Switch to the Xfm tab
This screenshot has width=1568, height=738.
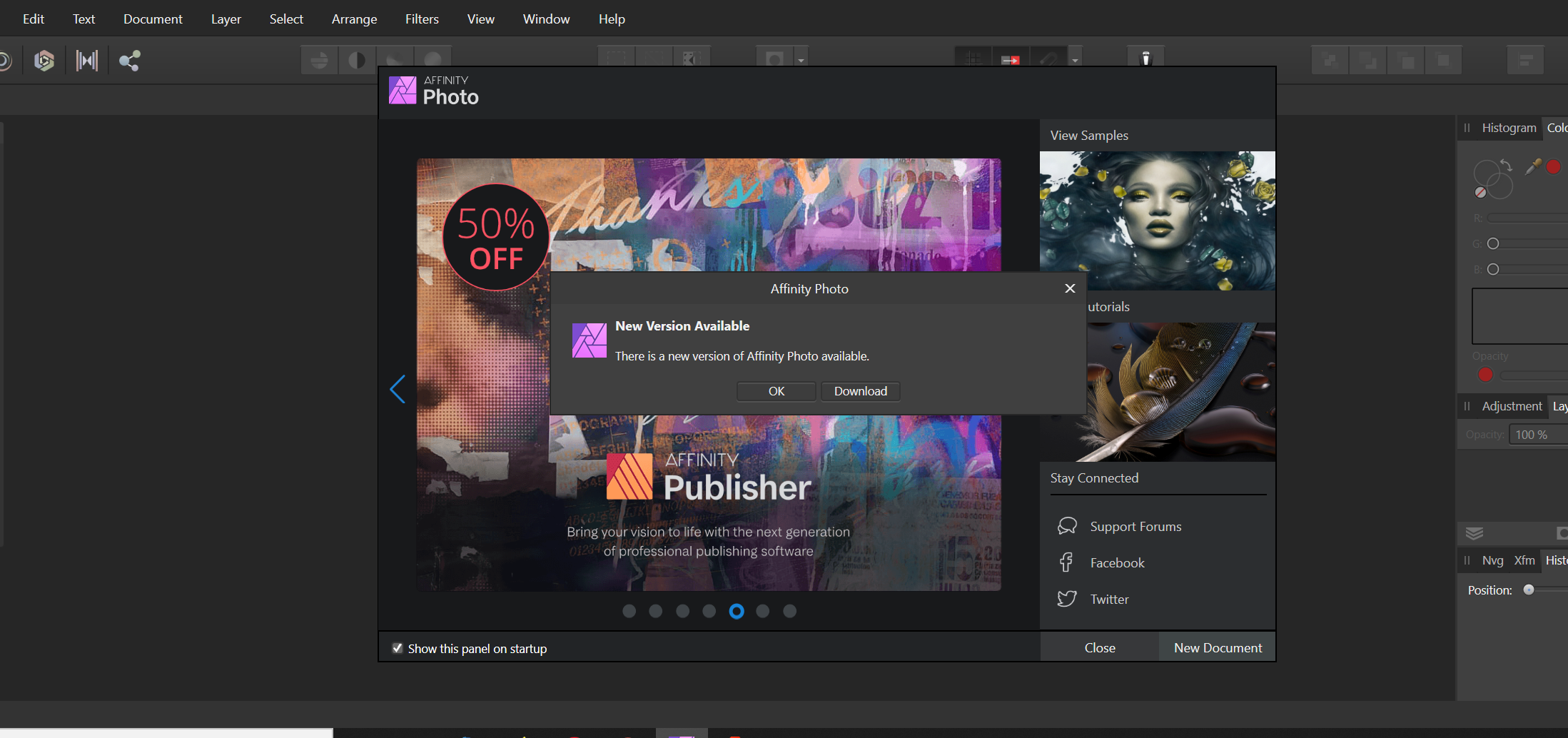click(x=1524, y=560)
